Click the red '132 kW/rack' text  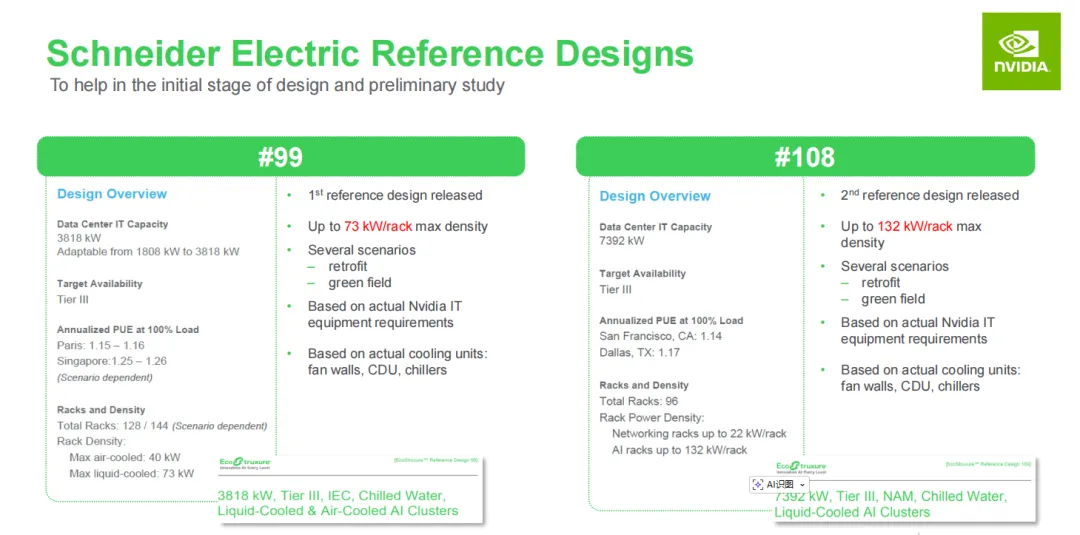(x=915, y=226)
